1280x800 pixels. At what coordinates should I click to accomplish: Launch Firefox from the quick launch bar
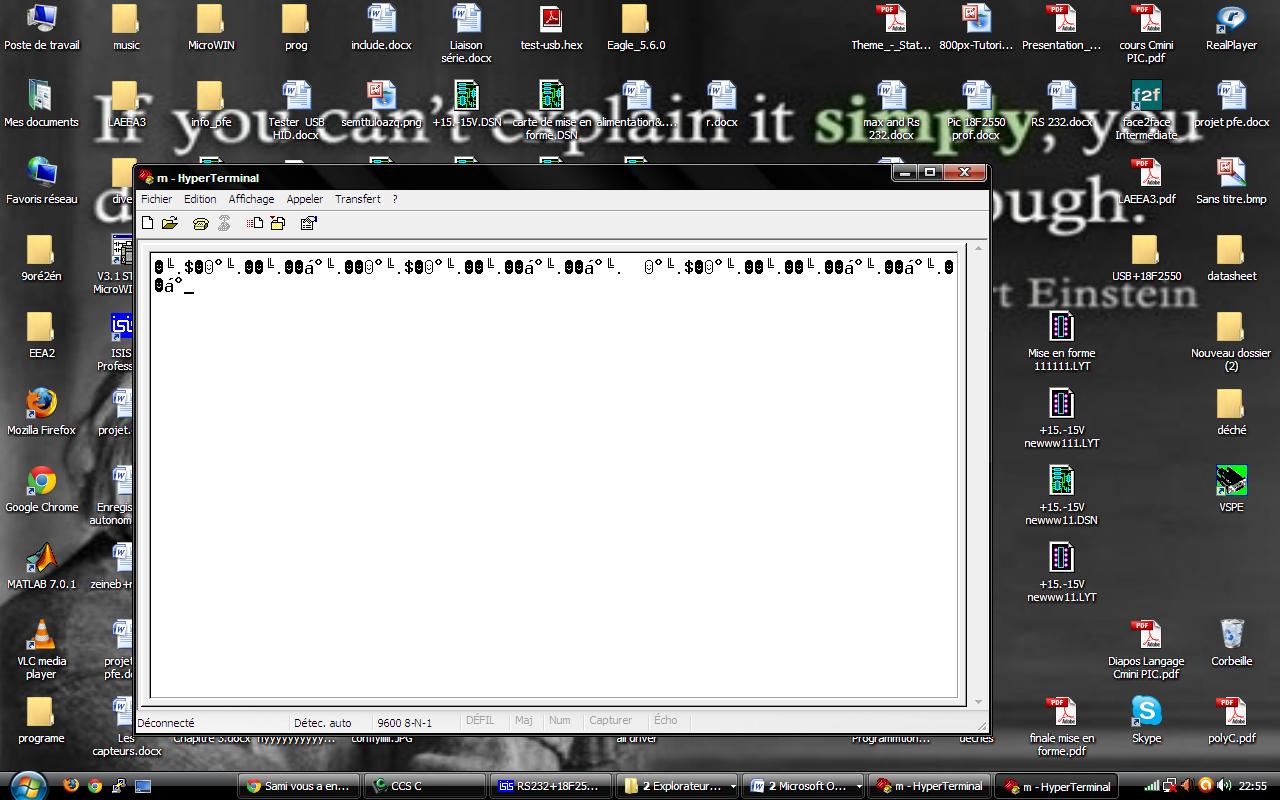click(x=71, y=786)
